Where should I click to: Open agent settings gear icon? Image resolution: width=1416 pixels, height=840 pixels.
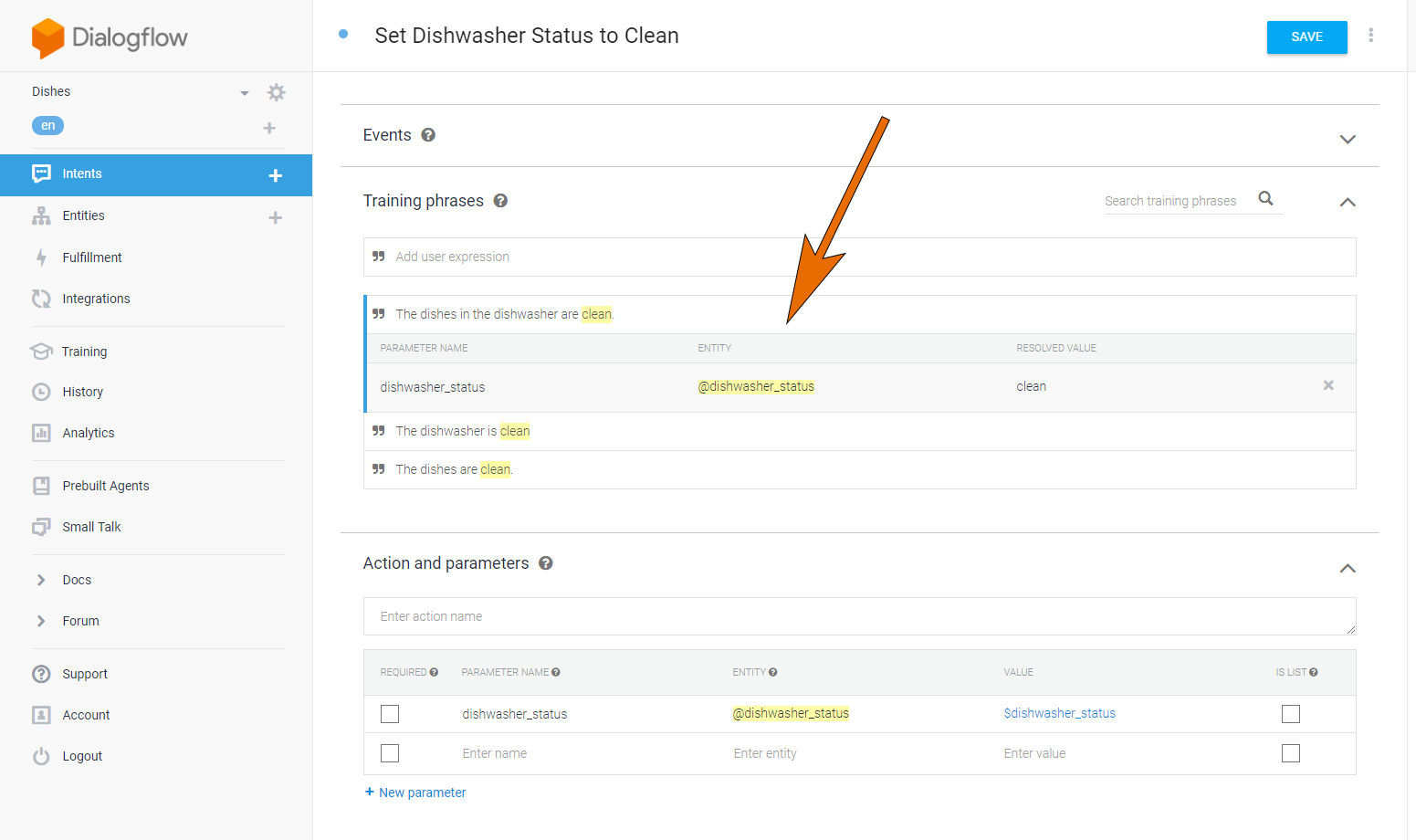276,92
